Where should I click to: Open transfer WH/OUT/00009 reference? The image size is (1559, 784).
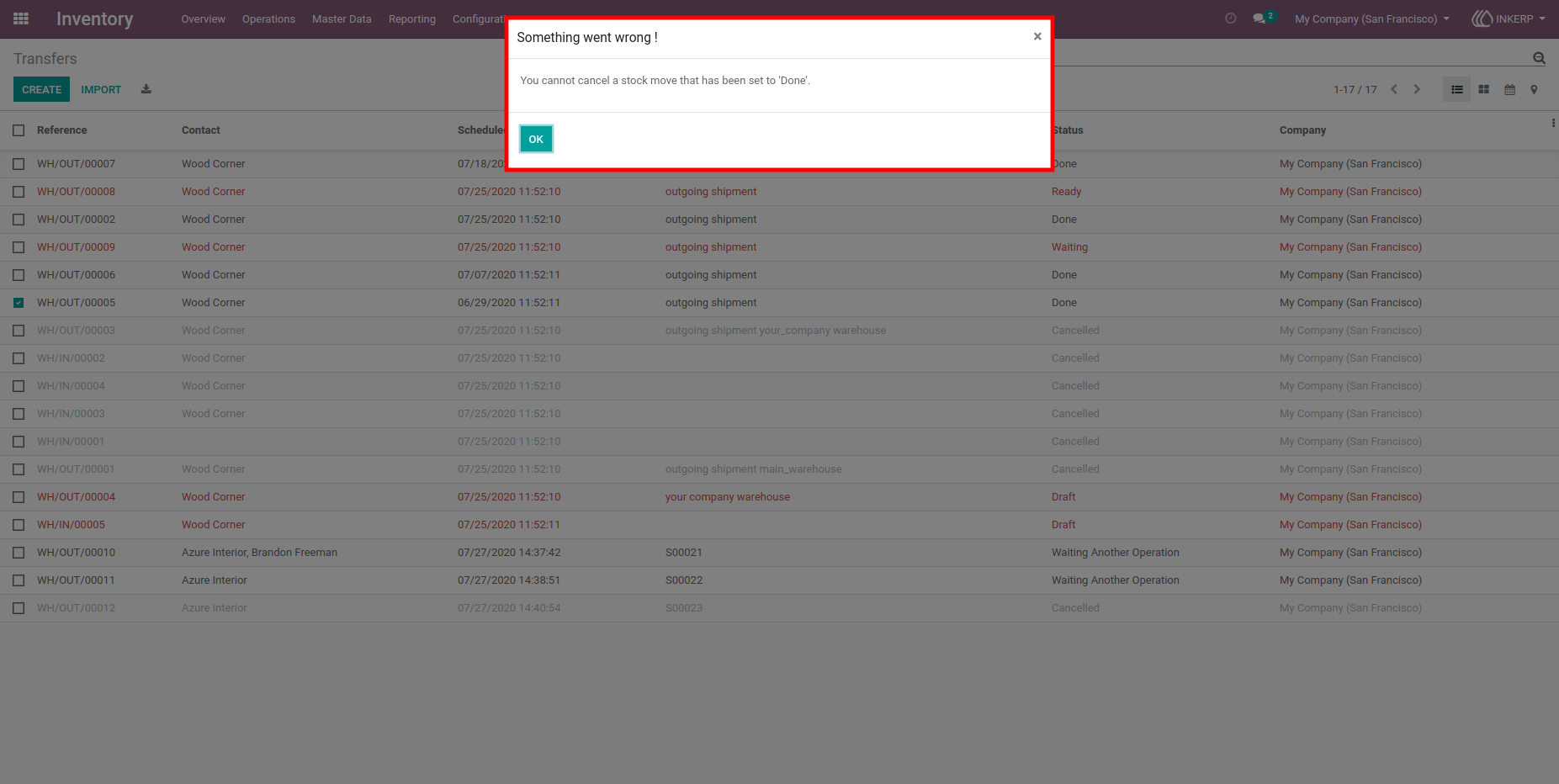[x=76, y=247]
